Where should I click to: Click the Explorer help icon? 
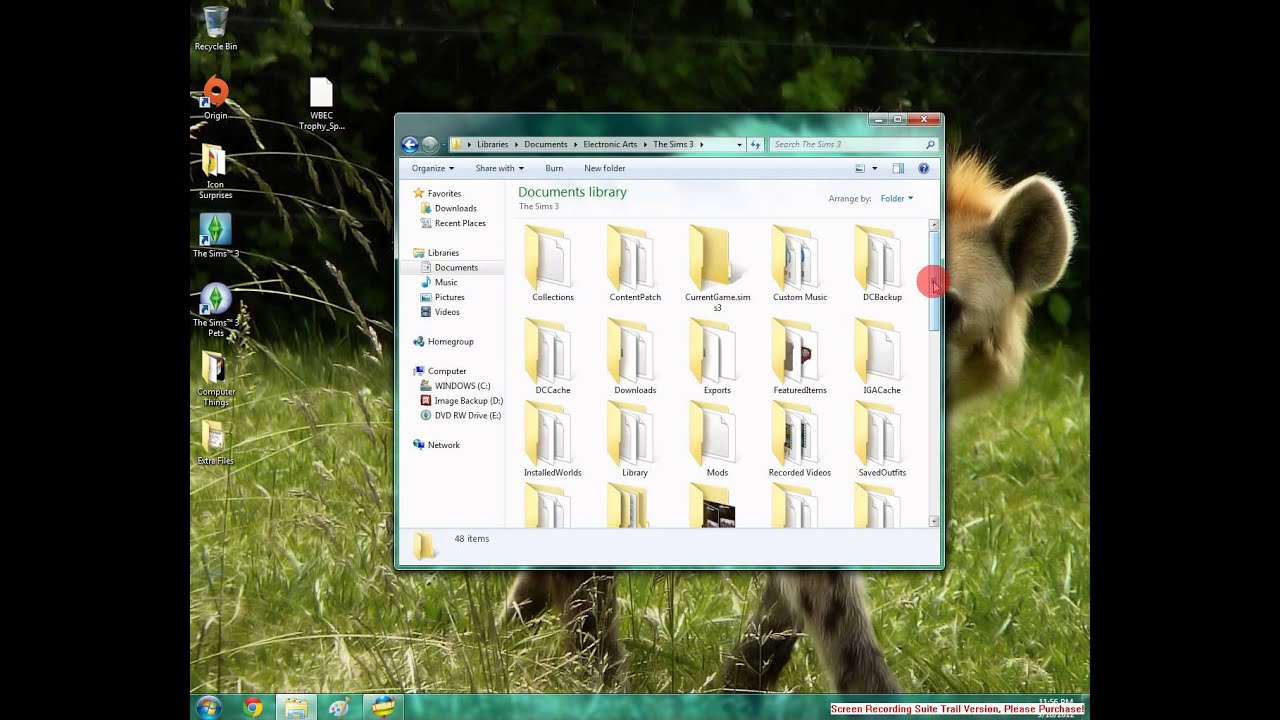pos(924,168)
